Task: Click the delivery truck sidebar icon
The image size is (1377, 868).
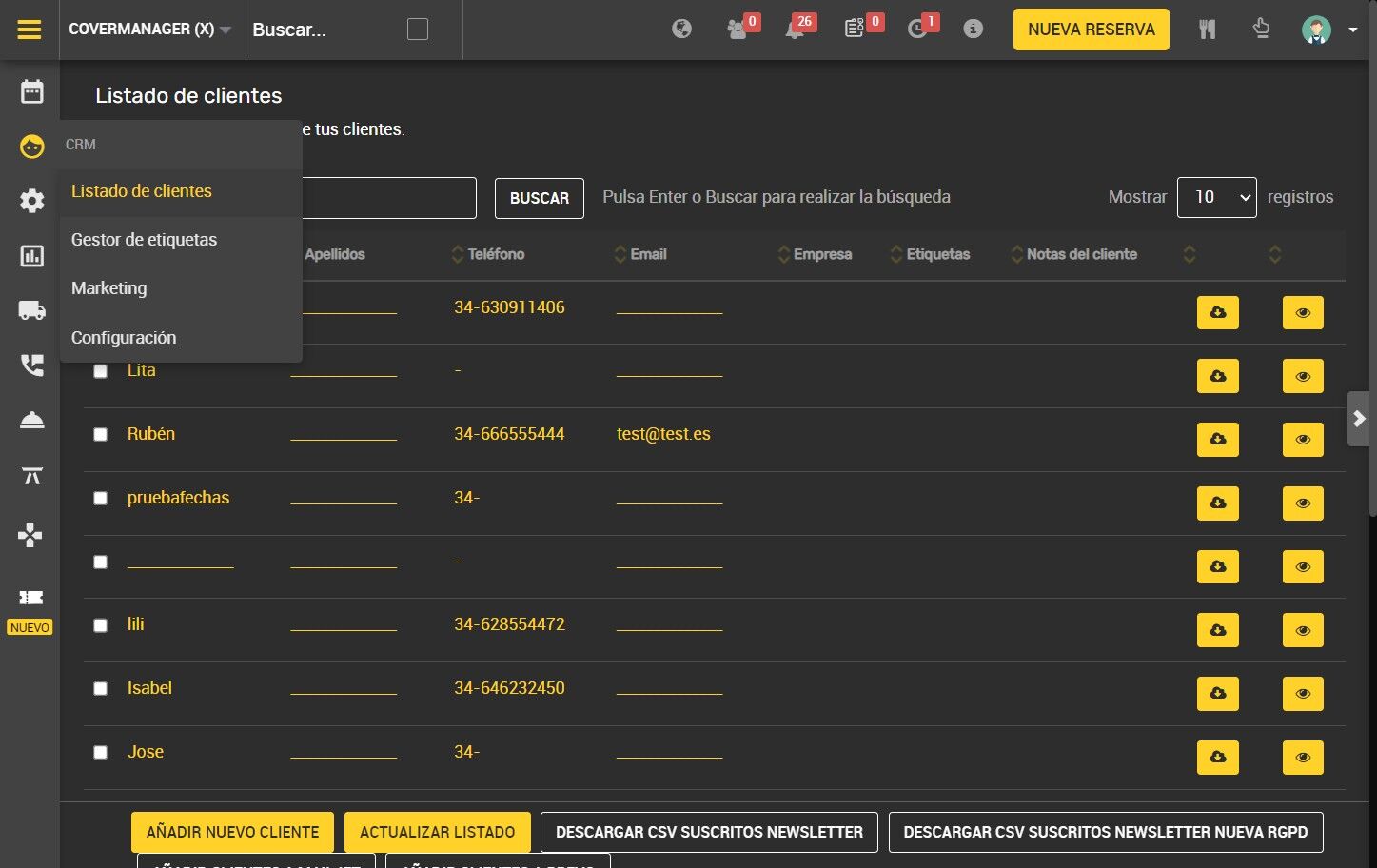Action: pos(31,310)
